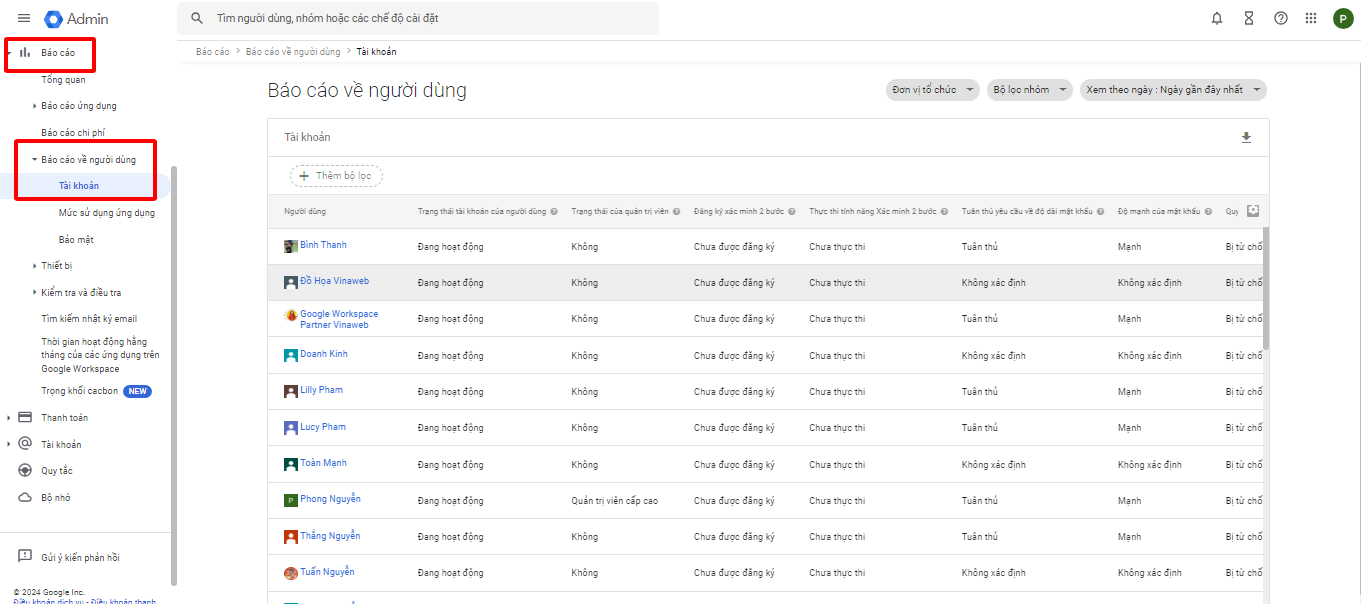
Task: Open the help question mark icon
Action: 1280,18
